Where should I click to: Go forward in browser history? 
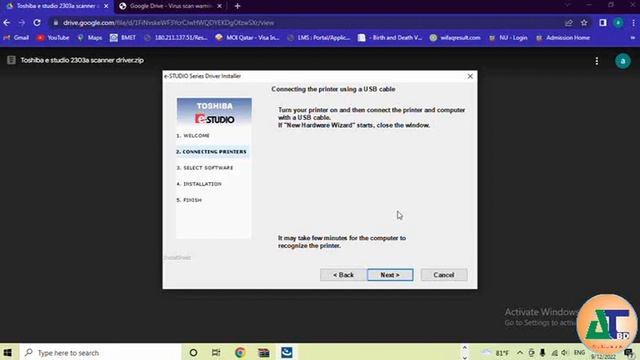tap(22, 23)
